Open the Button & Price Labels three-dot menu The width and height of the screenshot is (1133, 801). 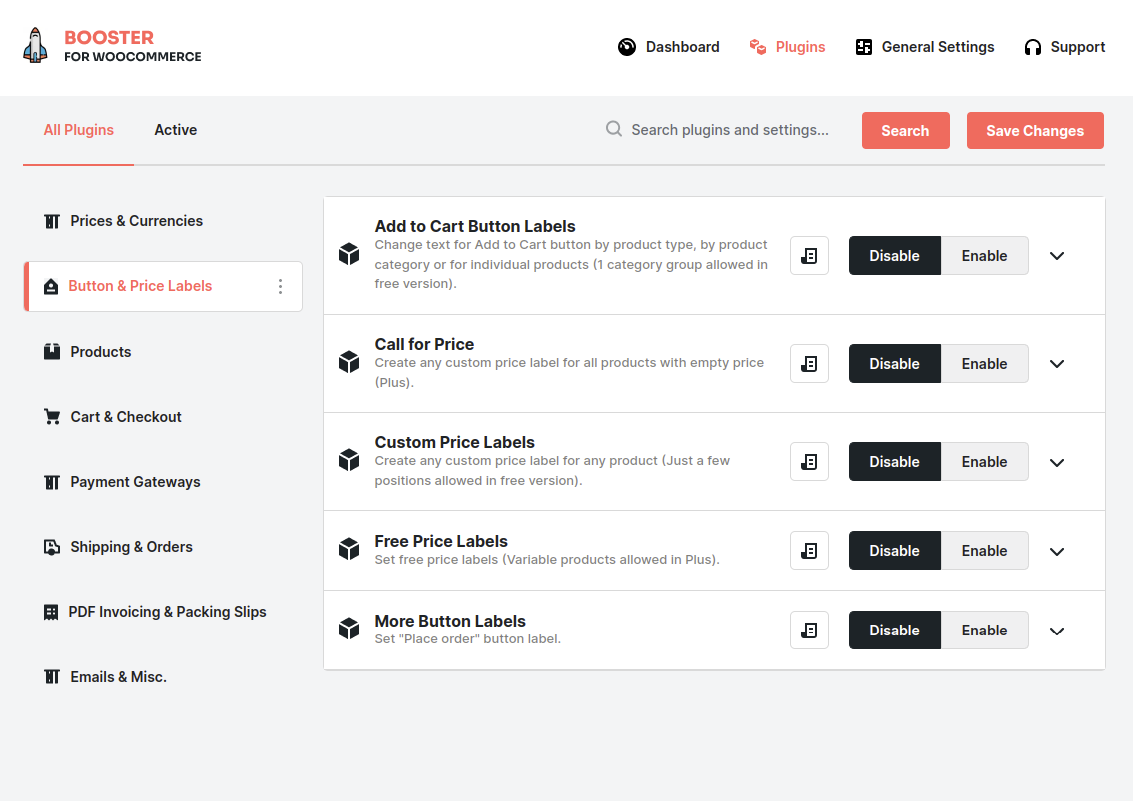(280, 287)
